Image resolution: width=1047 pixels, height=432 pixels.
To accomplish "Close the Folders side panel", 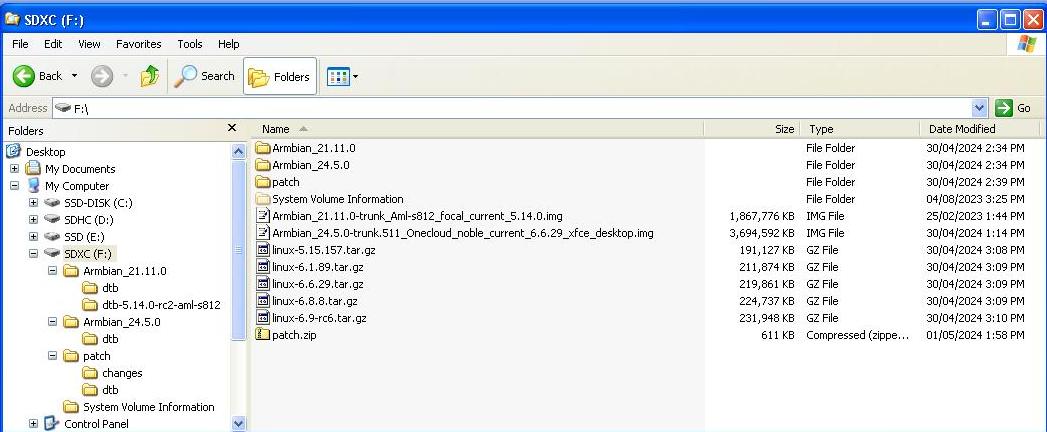I will [x=232, y=128].
